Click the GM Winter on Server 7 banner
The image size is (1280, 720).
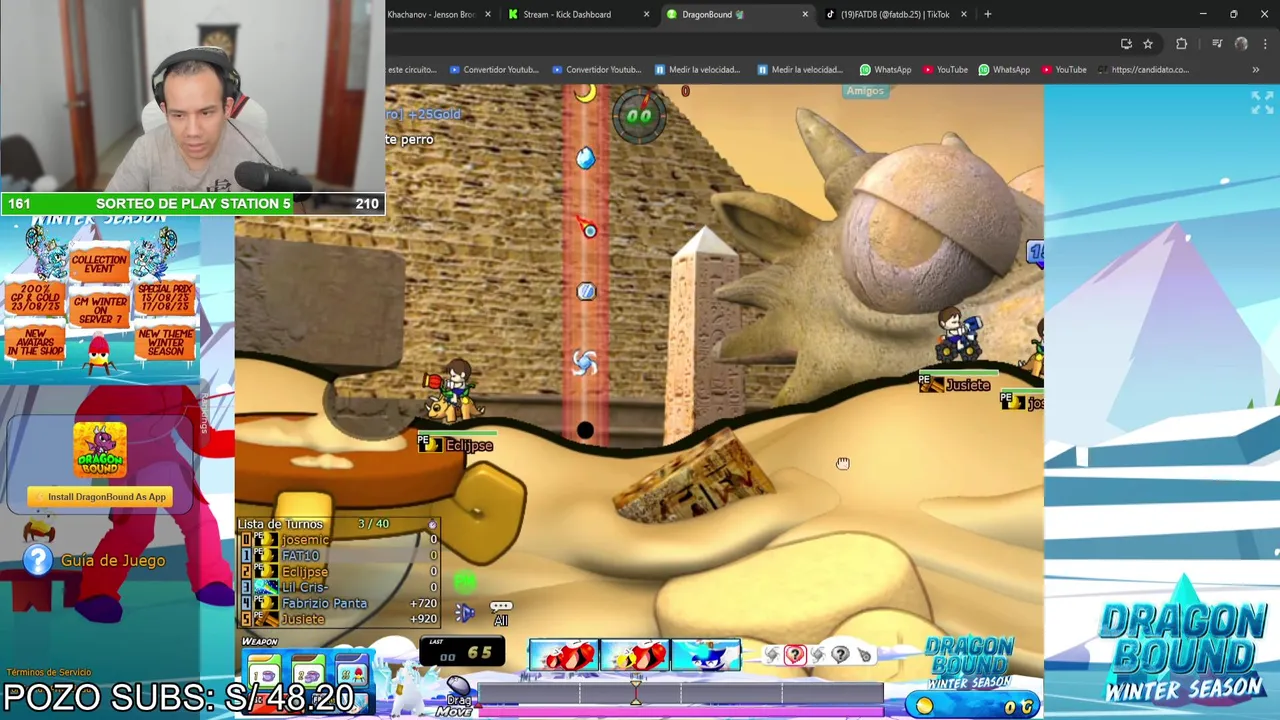pos(100,310)
